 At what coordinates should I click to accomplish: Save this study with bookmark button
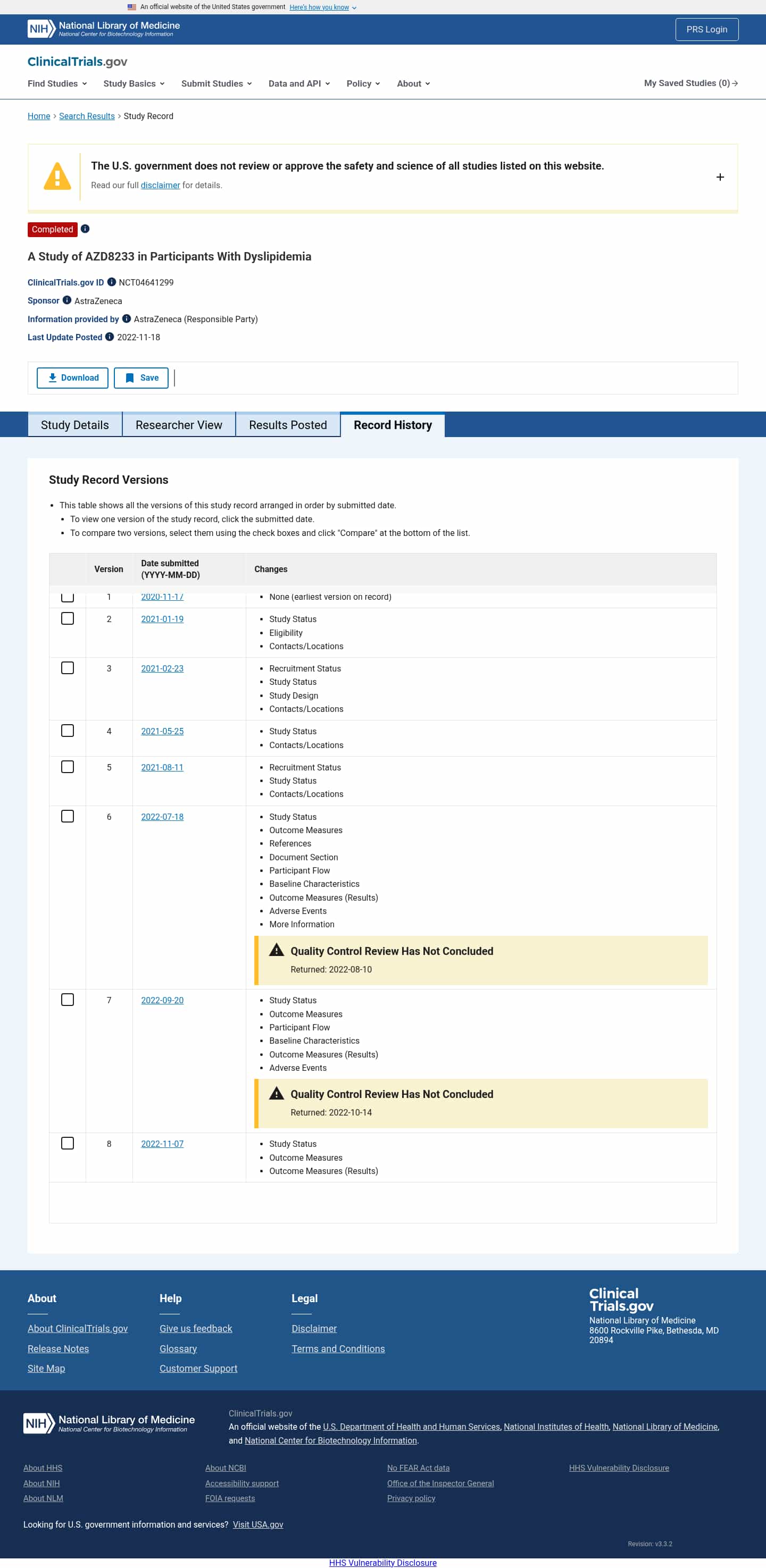pos(141,378)
